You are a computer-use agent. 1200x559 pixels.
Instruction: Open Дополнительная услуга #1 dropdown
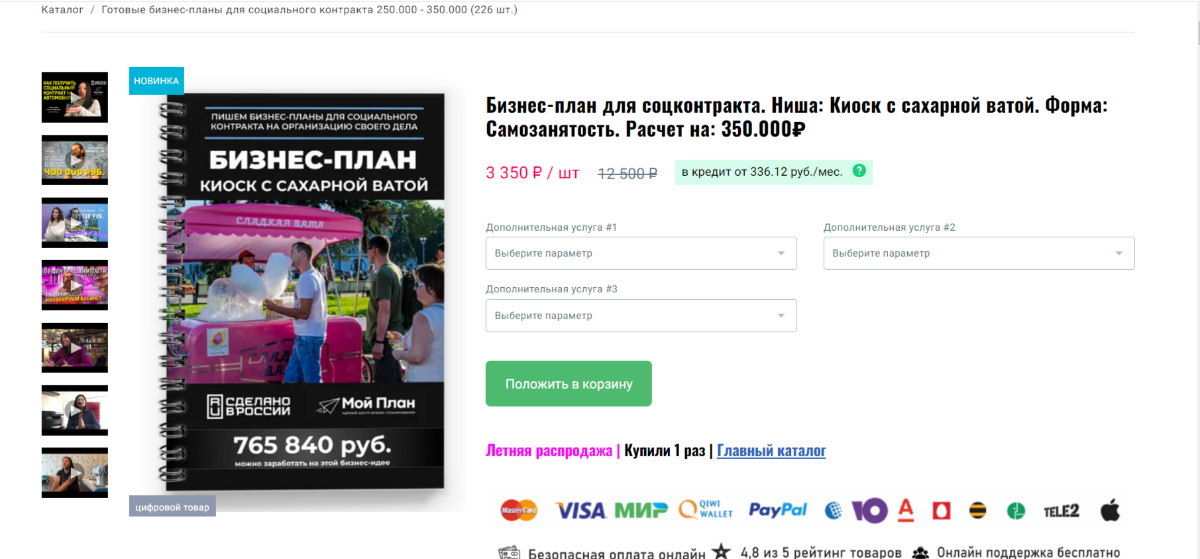(641, 253)
